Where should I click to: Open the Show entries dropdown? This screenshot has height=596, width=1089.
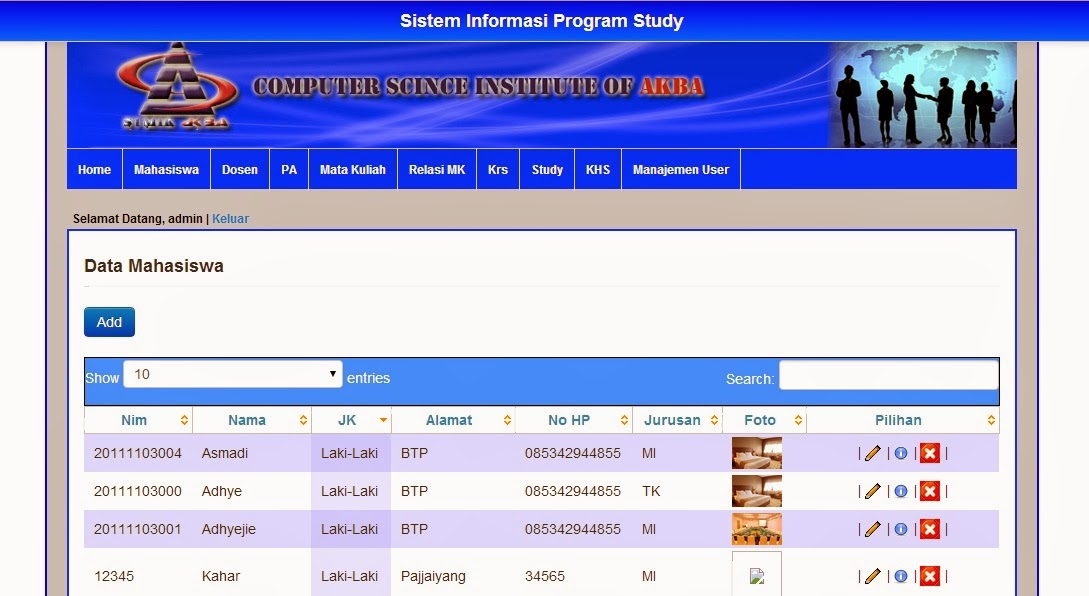pos(231,373)
